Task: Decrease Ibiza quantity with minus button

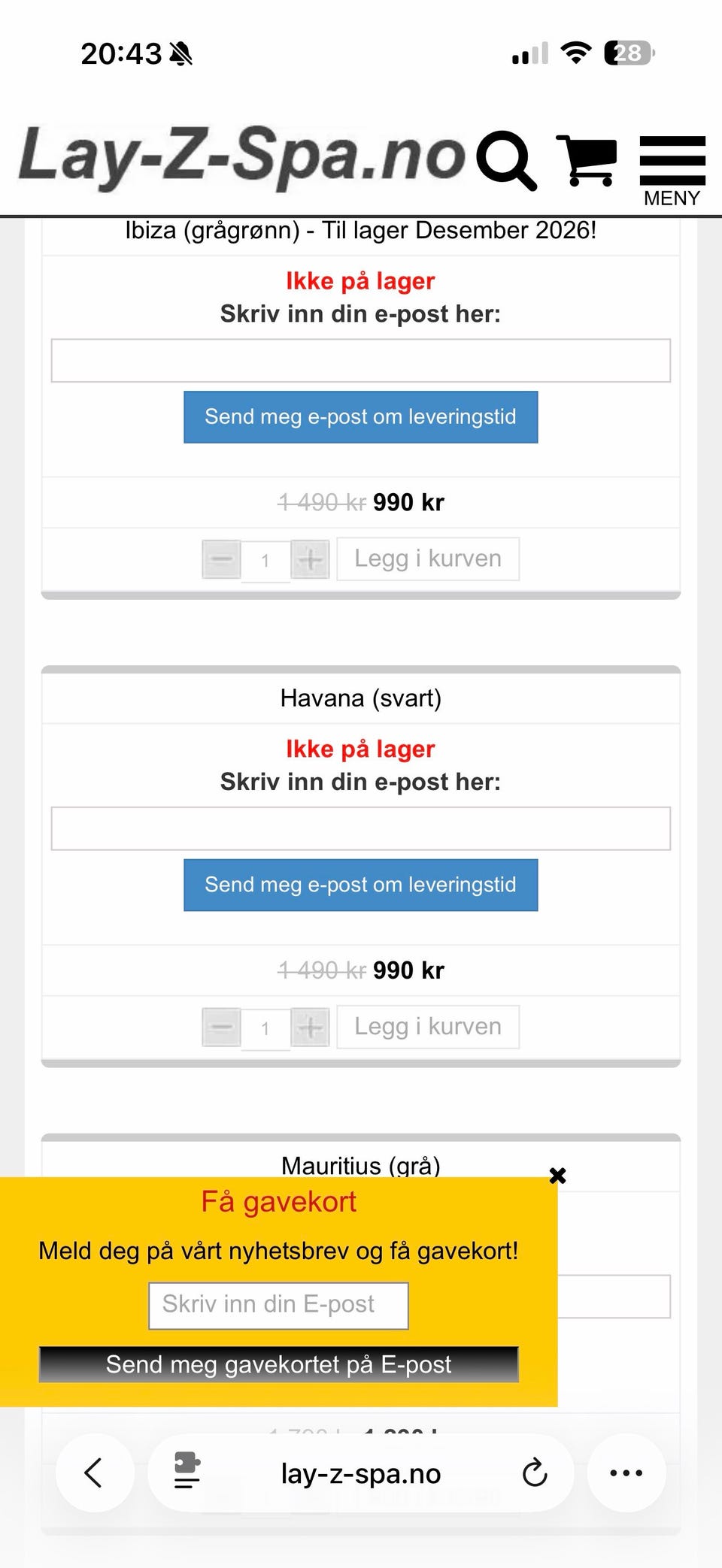Action: (221, 559)
